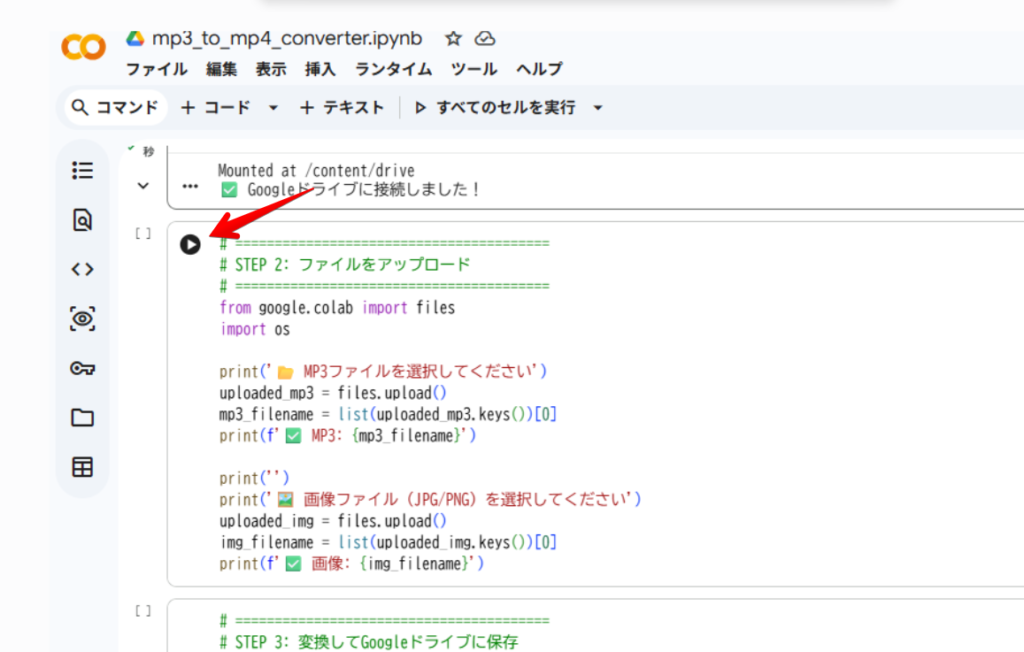Click the 'from google.colab import files' line
This screenshot has height=652, width=1024.
pos(337,308)
